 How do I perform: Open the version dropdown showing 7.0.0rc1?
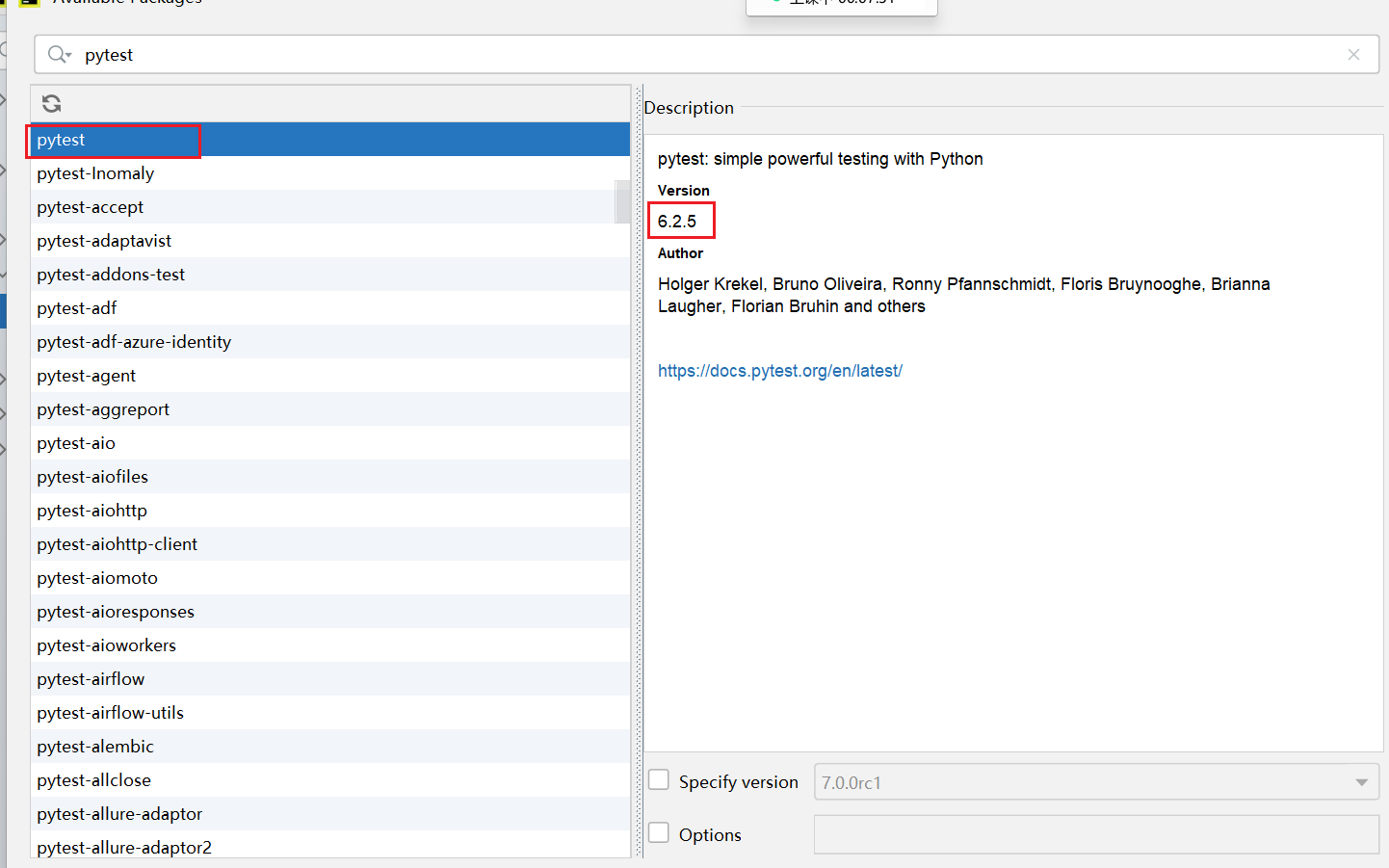1096,782
